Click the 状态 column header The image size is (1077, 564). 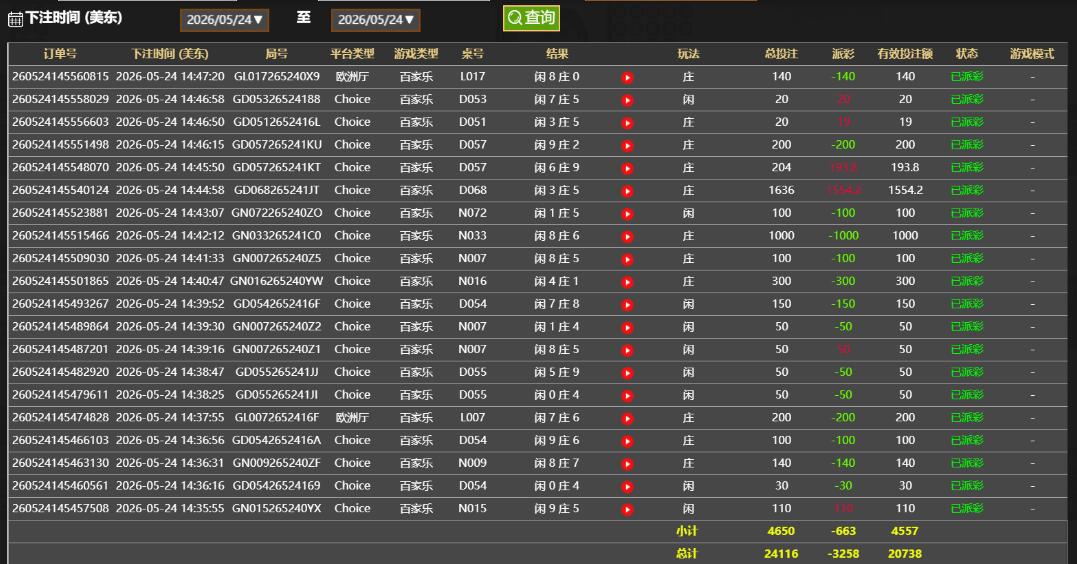(x=966, y=54)
